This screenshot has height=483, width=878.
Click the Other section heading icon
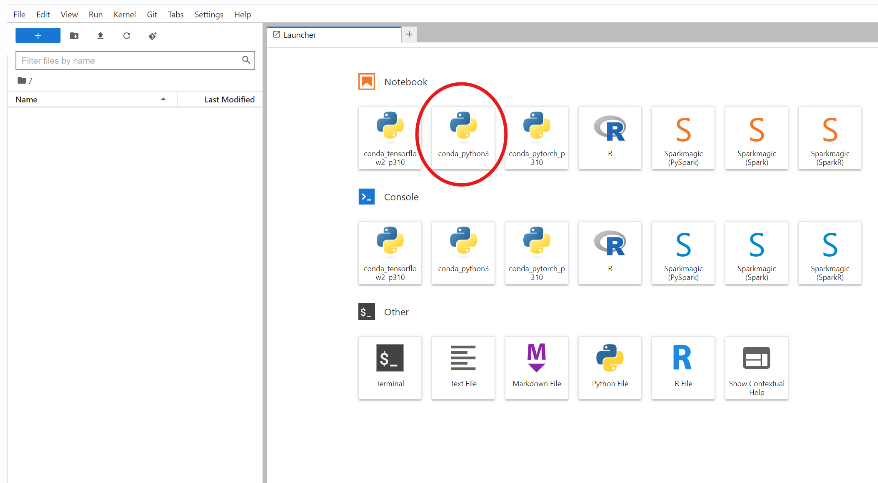pos(367,312)
